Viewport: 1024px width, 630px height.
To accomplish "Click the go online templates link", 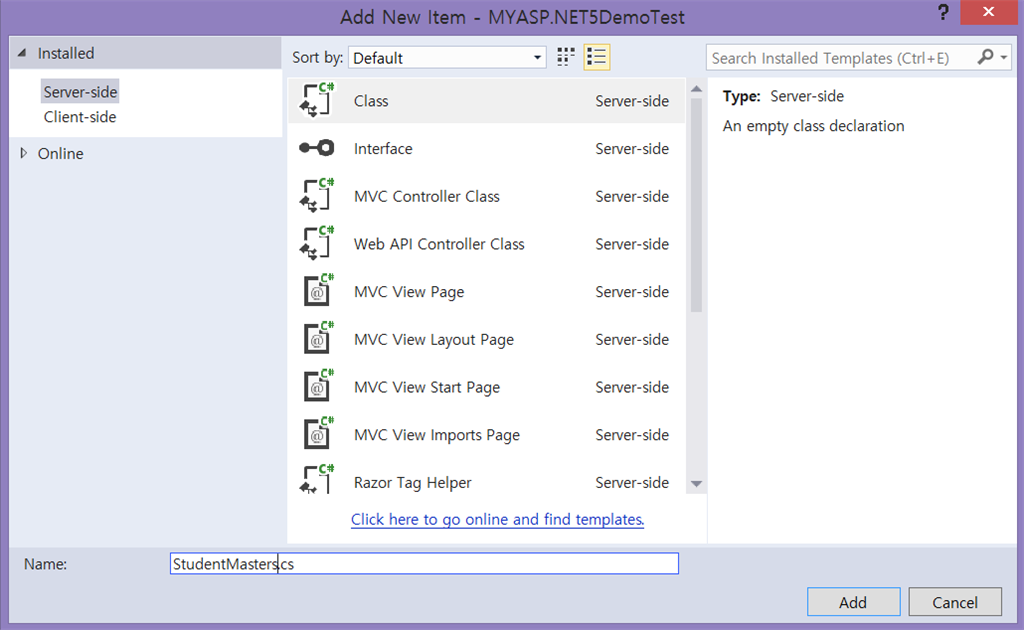I will [497, 519].
